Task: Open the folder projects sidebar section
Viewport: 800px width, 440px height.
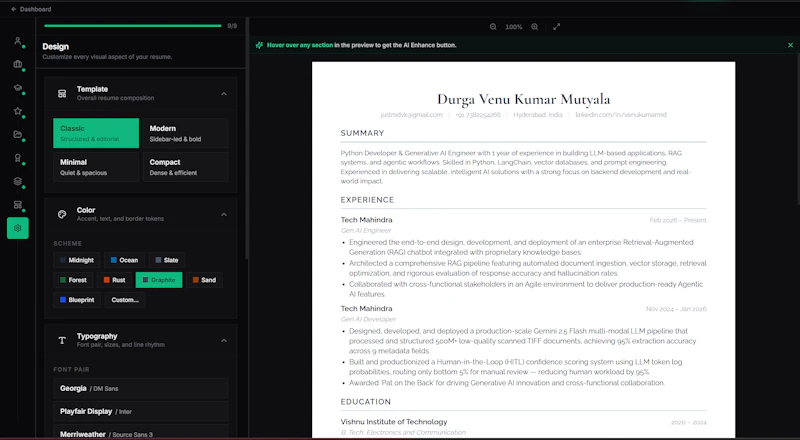Action: coord(18,134)
